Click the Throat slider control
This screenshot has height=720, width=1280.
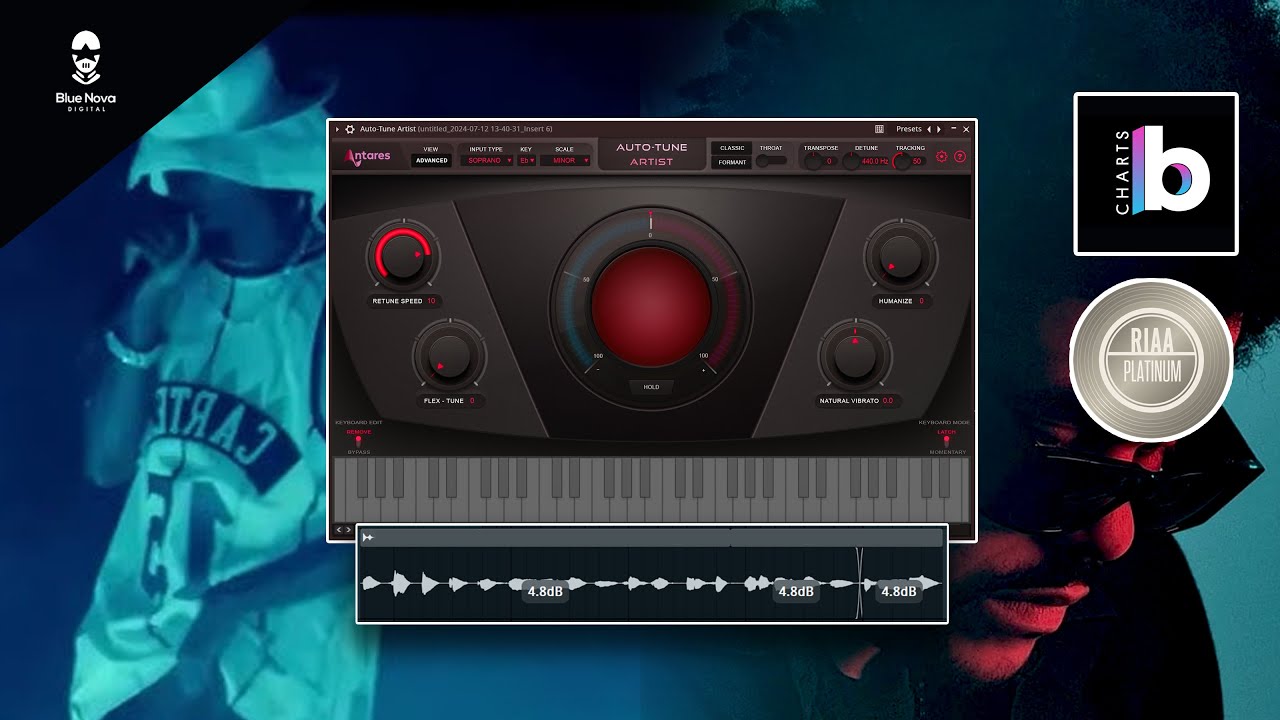coord(771,160)
